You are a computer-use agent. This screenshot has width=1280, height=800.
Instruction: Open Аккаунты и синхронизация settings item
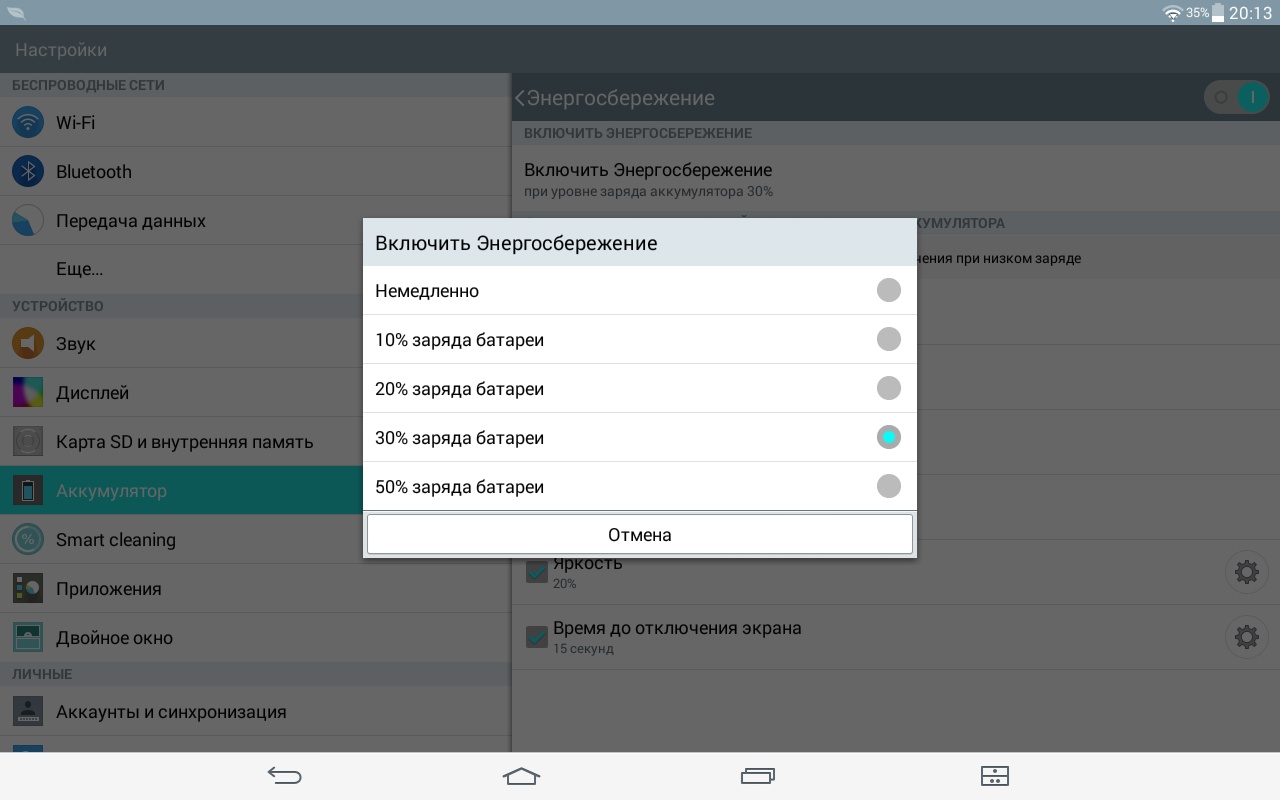[171, 712]
